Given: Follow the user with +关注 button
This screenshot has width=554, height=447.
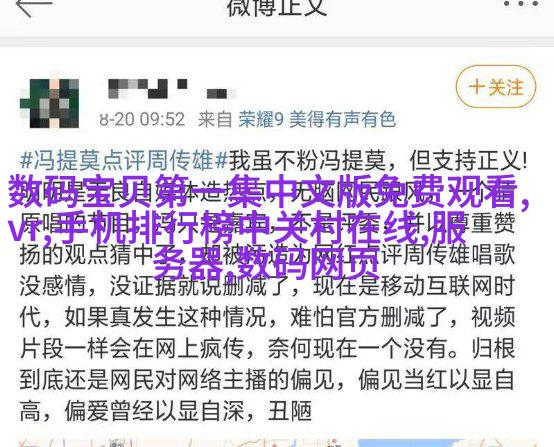Looking at the screenshot, I should tap(496, 87).
